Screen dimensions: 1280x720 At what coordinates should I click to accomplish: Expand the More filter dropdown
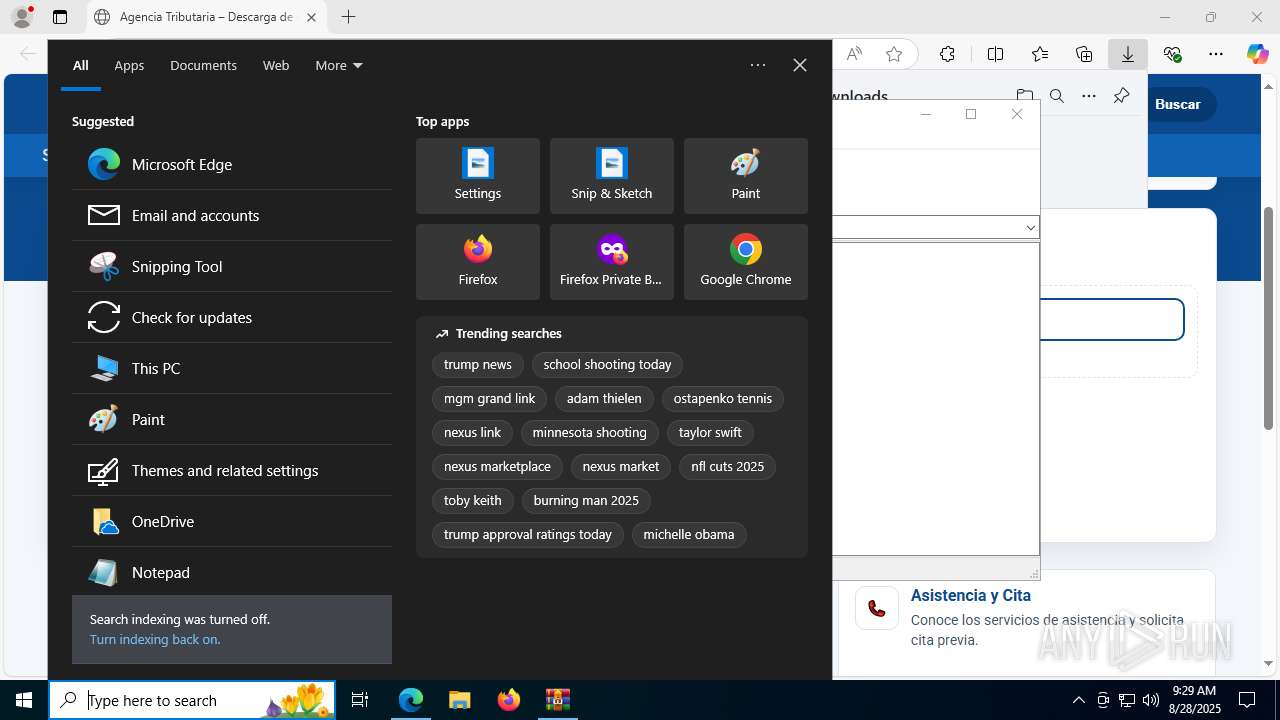click(x=339, y=65)
